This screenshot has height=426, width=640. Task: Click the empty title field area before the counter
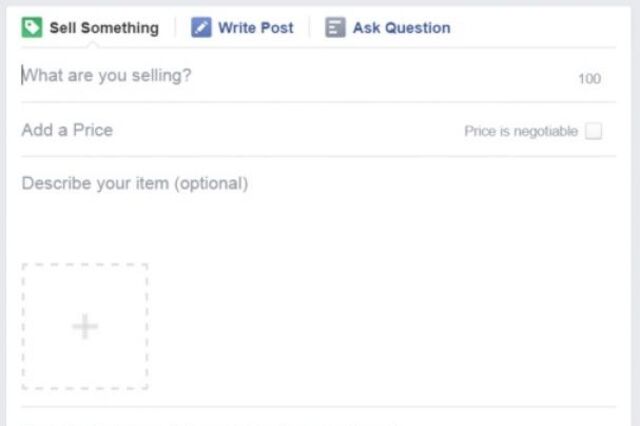[384, 76]
